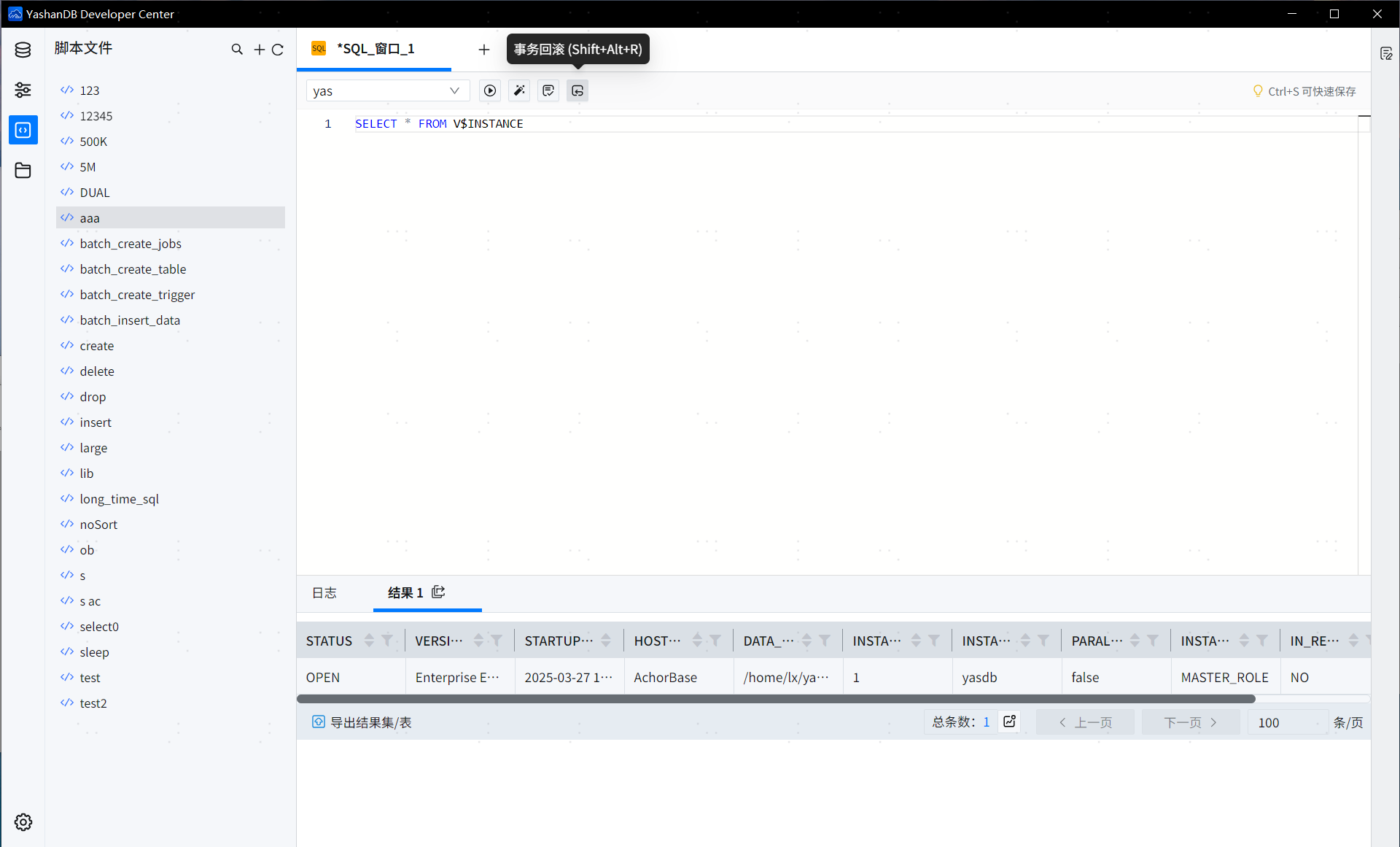Viewport: 1400px width, 847px height.
Task: Search script files with magnifier icon
Action: 237,50
